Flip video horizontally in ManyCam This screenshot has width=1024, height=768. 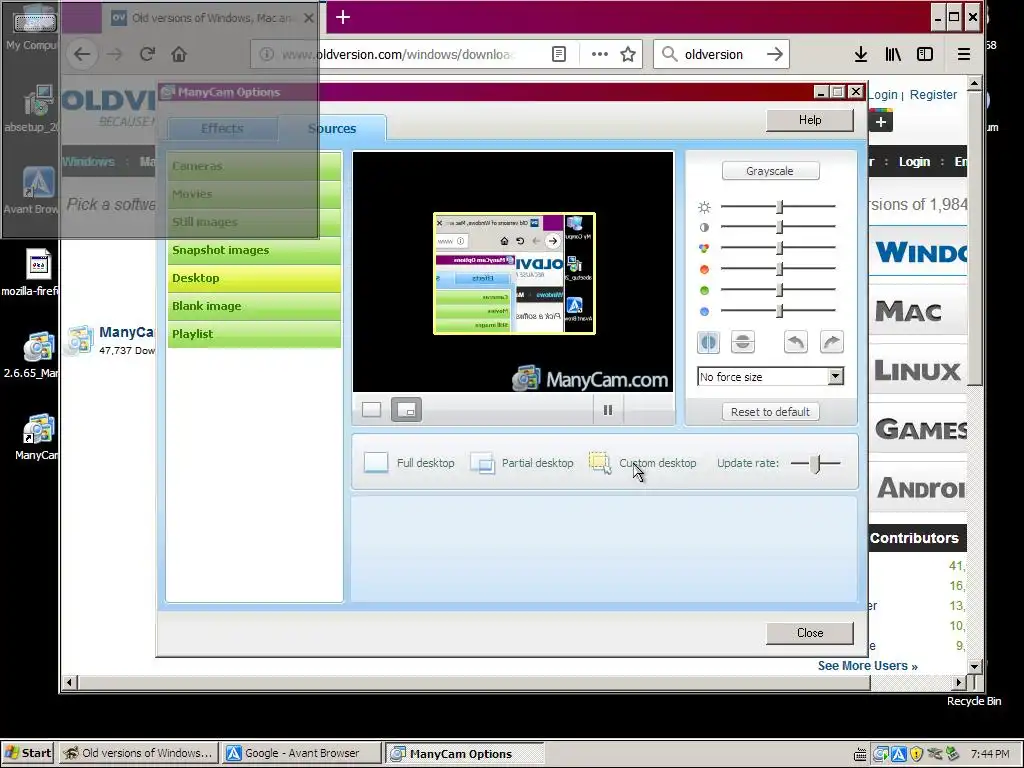point(709,342)
